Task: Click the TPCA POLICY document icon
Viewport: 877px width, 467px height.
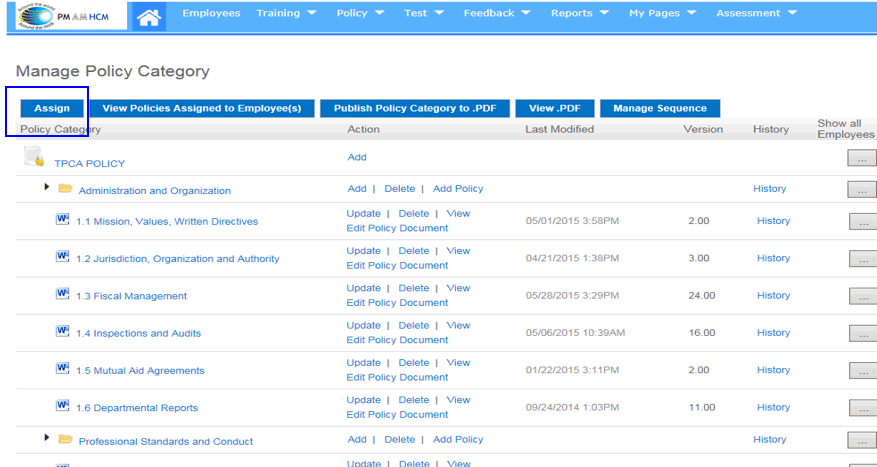Action: (33, 156)
